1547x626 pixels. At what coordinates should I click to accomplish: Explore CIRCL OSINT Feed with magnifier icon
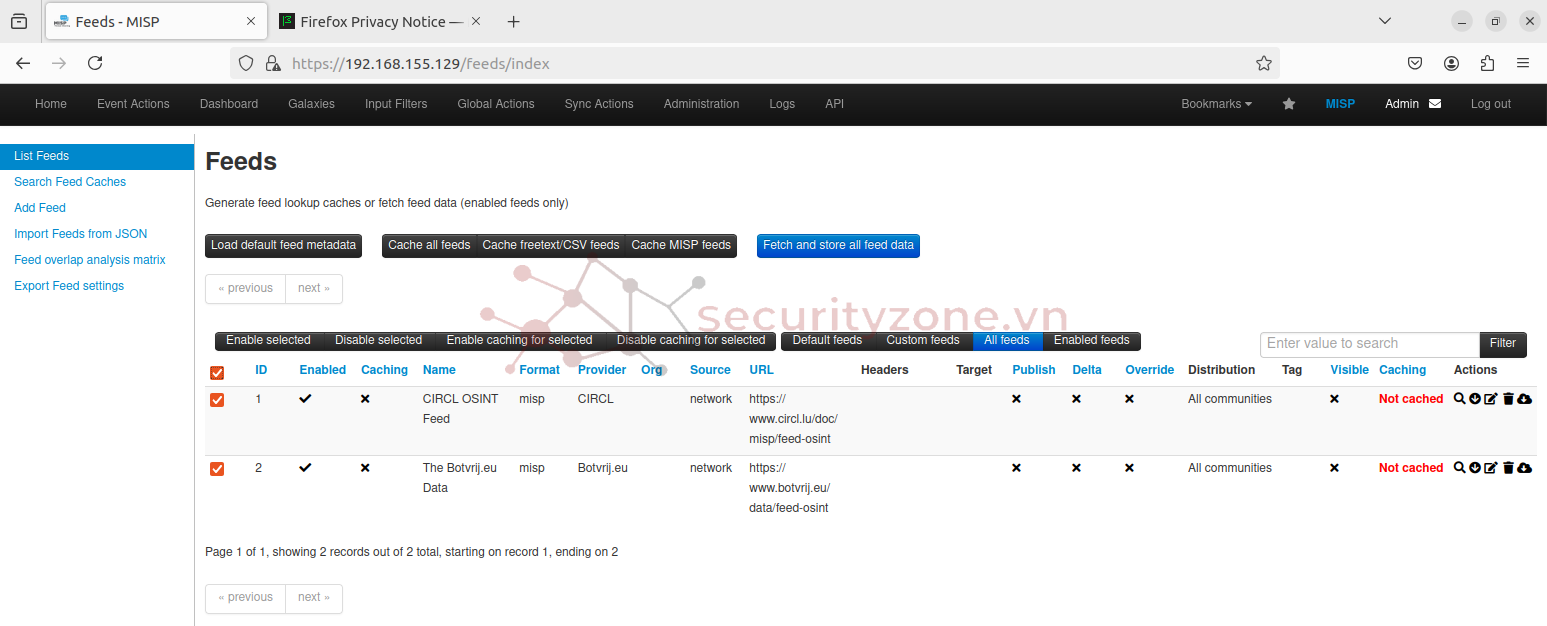(1459, 399)
